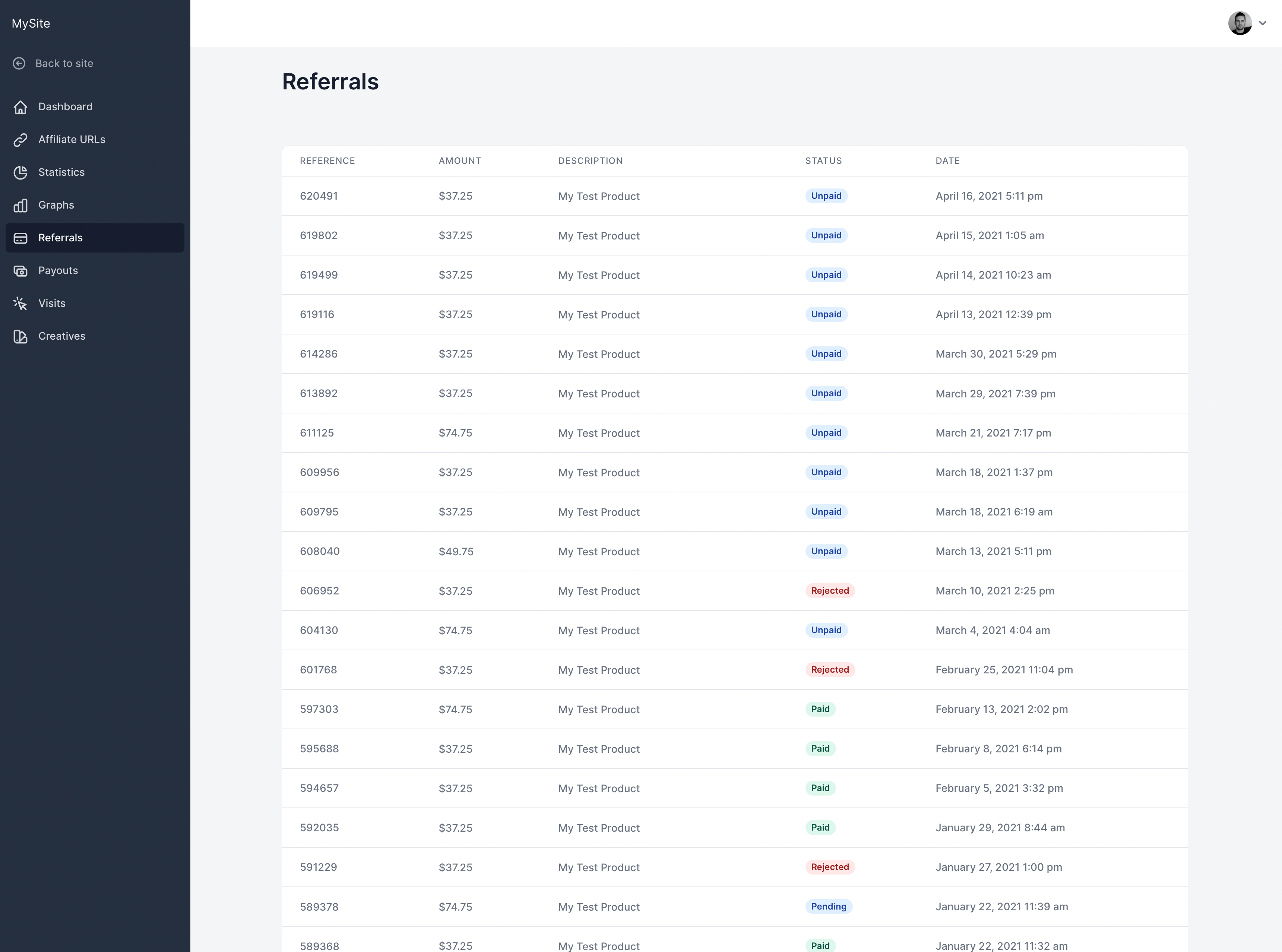Click the date March 18, 2021 6:19 am
This screenshot has height=952, width=1282.
coord(994,512)
